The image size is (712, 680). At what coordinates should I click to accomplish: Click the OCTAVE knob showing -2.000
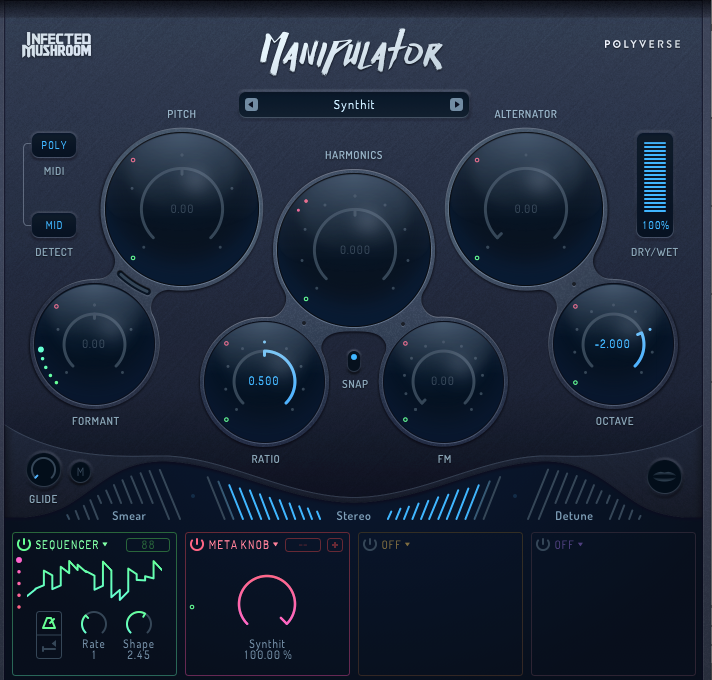613,344
